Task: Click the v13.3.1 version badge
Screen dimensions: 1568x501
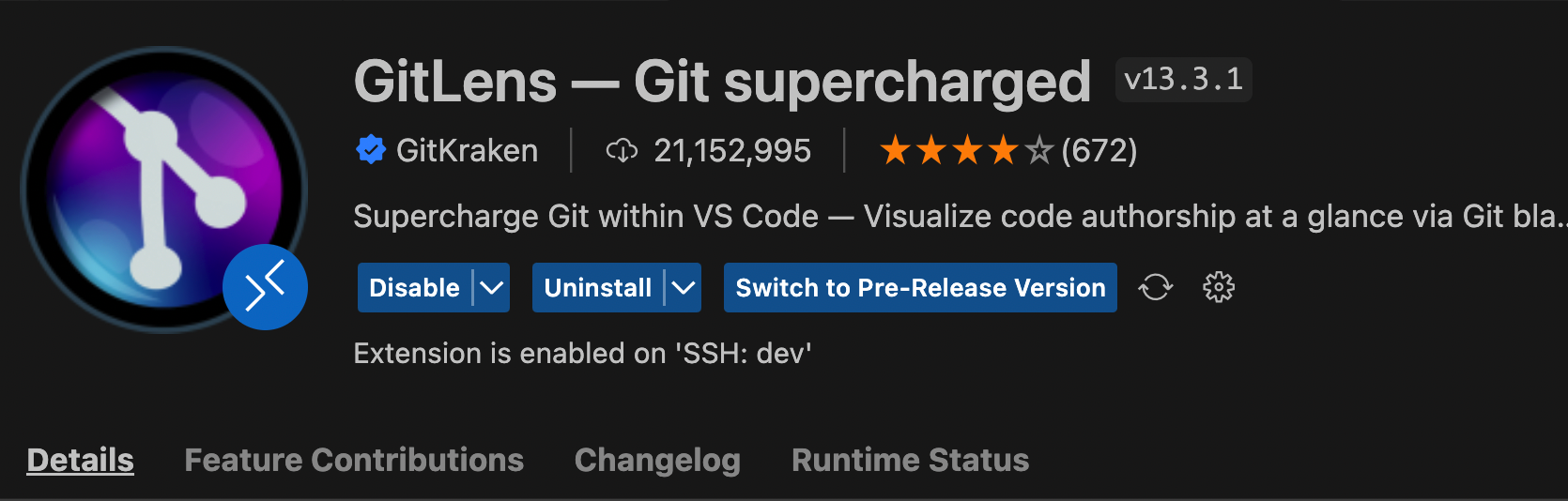Action: click(x=1183, y=80)
